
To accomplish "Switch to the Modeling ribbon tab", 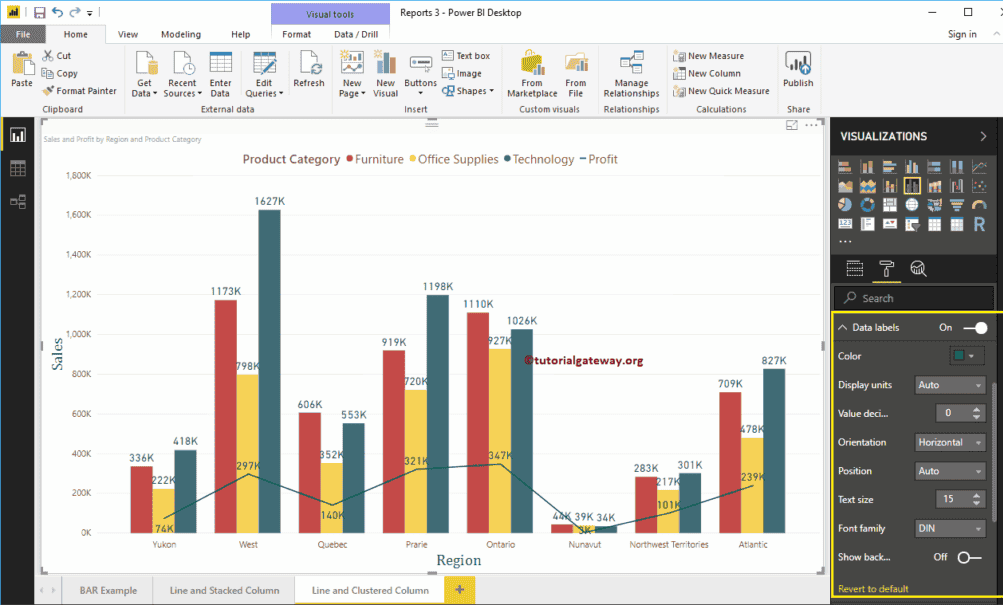I will tap(180, 33).
